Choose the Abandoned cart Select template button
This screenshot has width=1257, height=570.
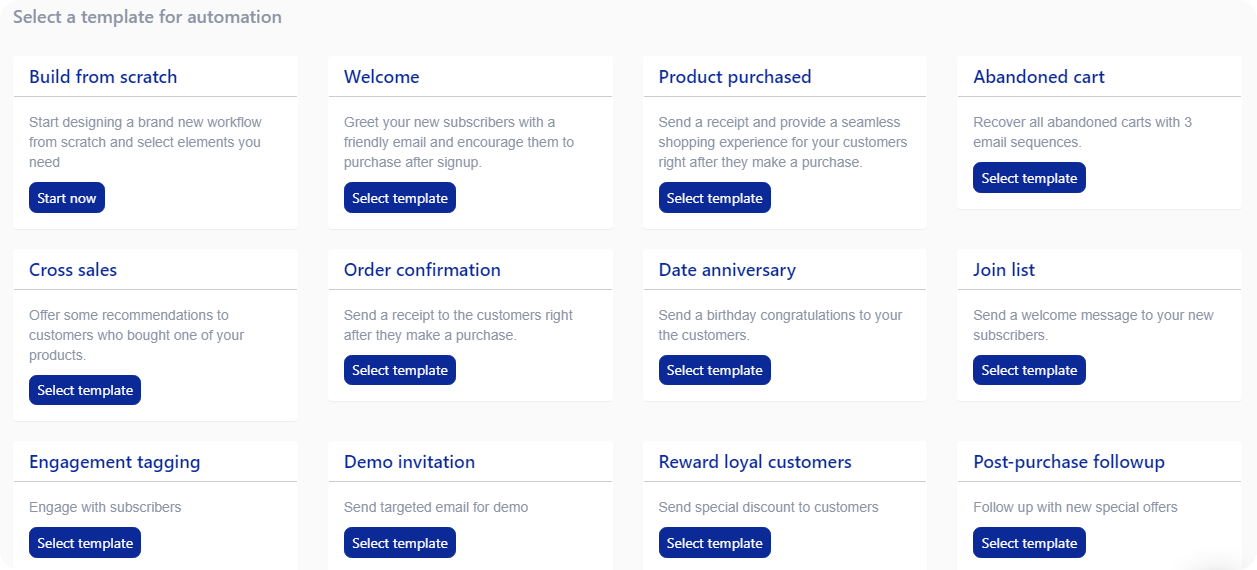coord(1029,178)
